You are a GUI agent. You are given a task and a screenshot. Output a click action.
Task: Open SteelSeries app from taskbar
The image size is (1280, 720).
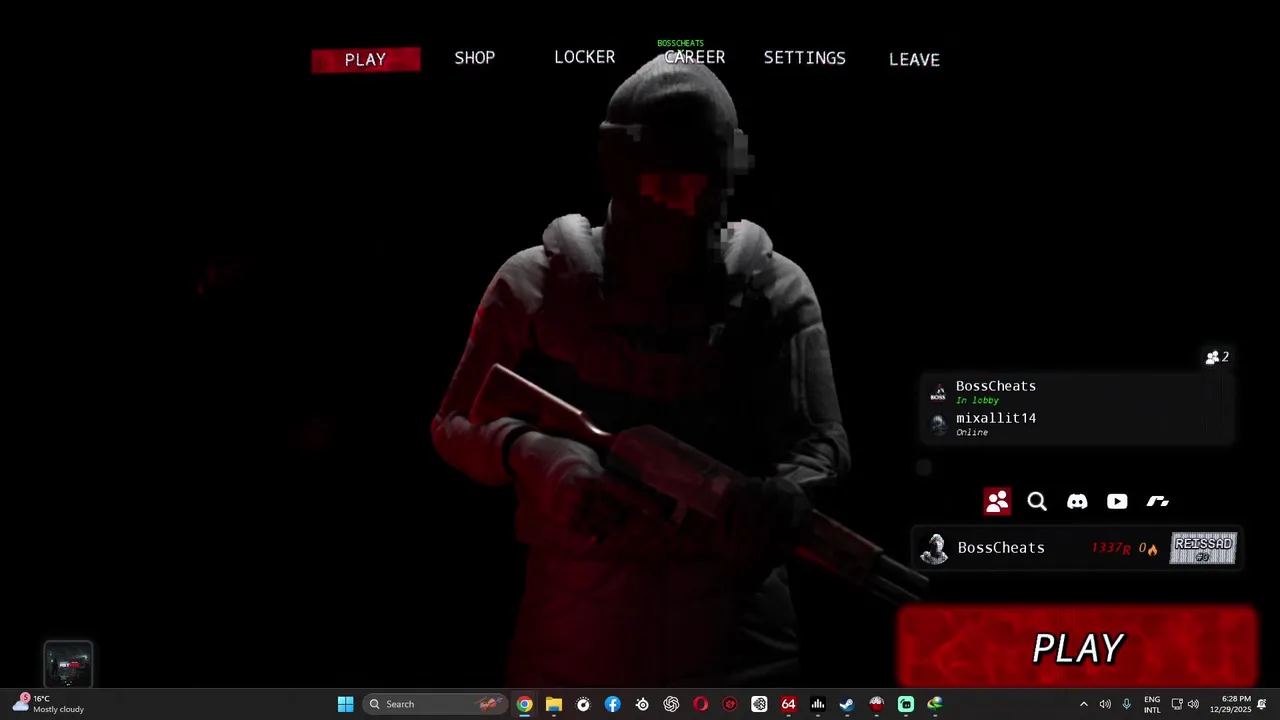click(642, 704)
